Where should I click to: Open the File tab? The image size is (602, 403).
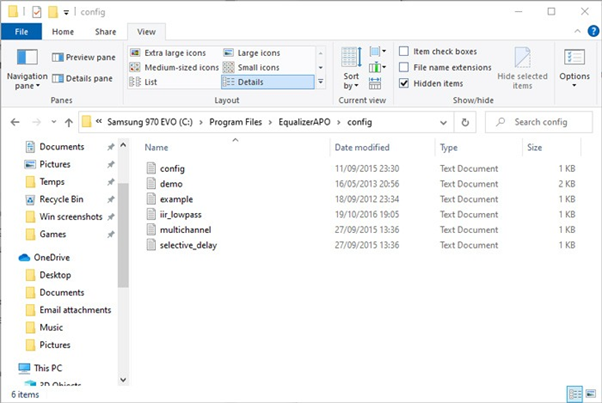pos(22,32)
